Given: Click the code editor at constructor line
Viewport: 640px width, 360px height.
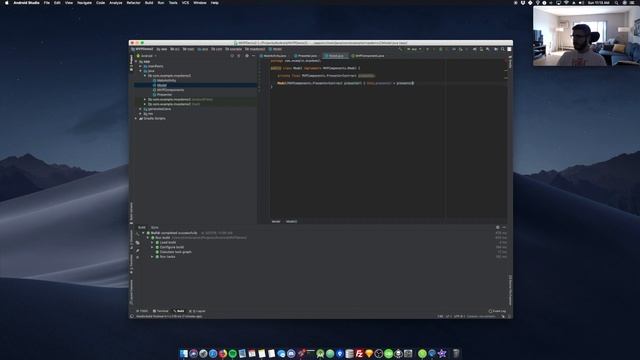Looking at the screenshot, I should [x=345, y=83].
